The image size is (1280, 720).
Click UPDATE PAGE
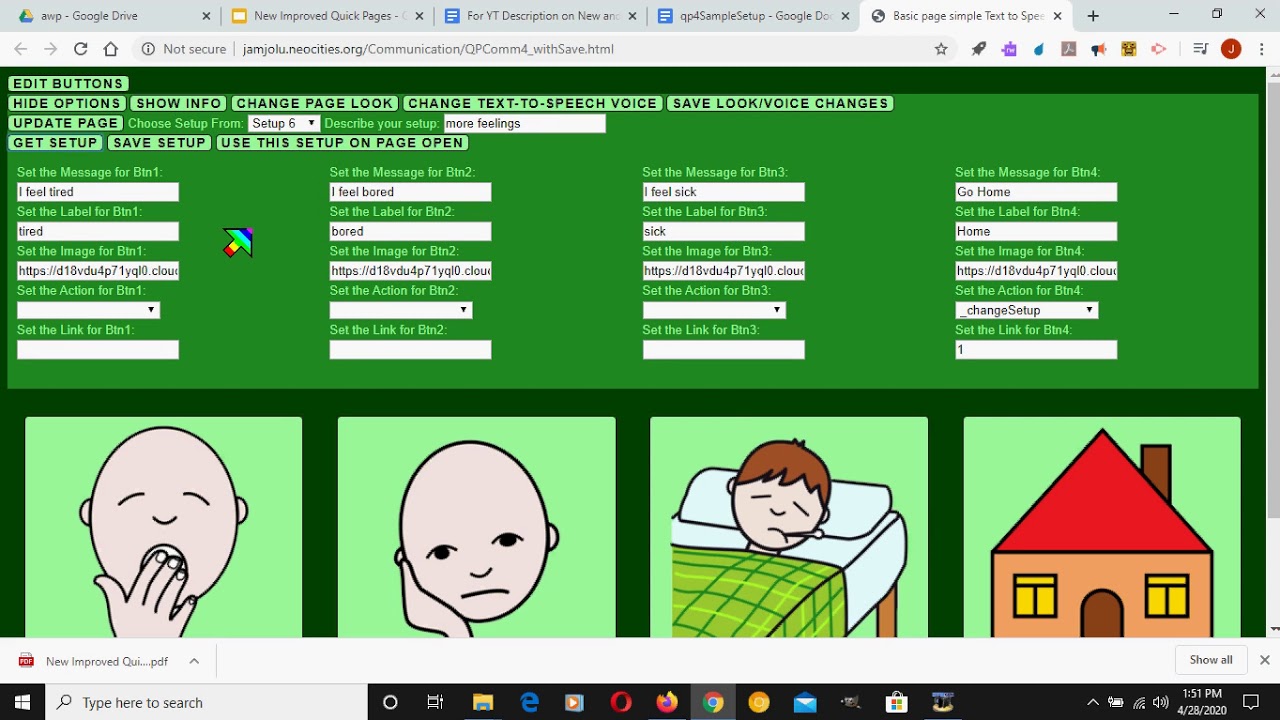66,123
